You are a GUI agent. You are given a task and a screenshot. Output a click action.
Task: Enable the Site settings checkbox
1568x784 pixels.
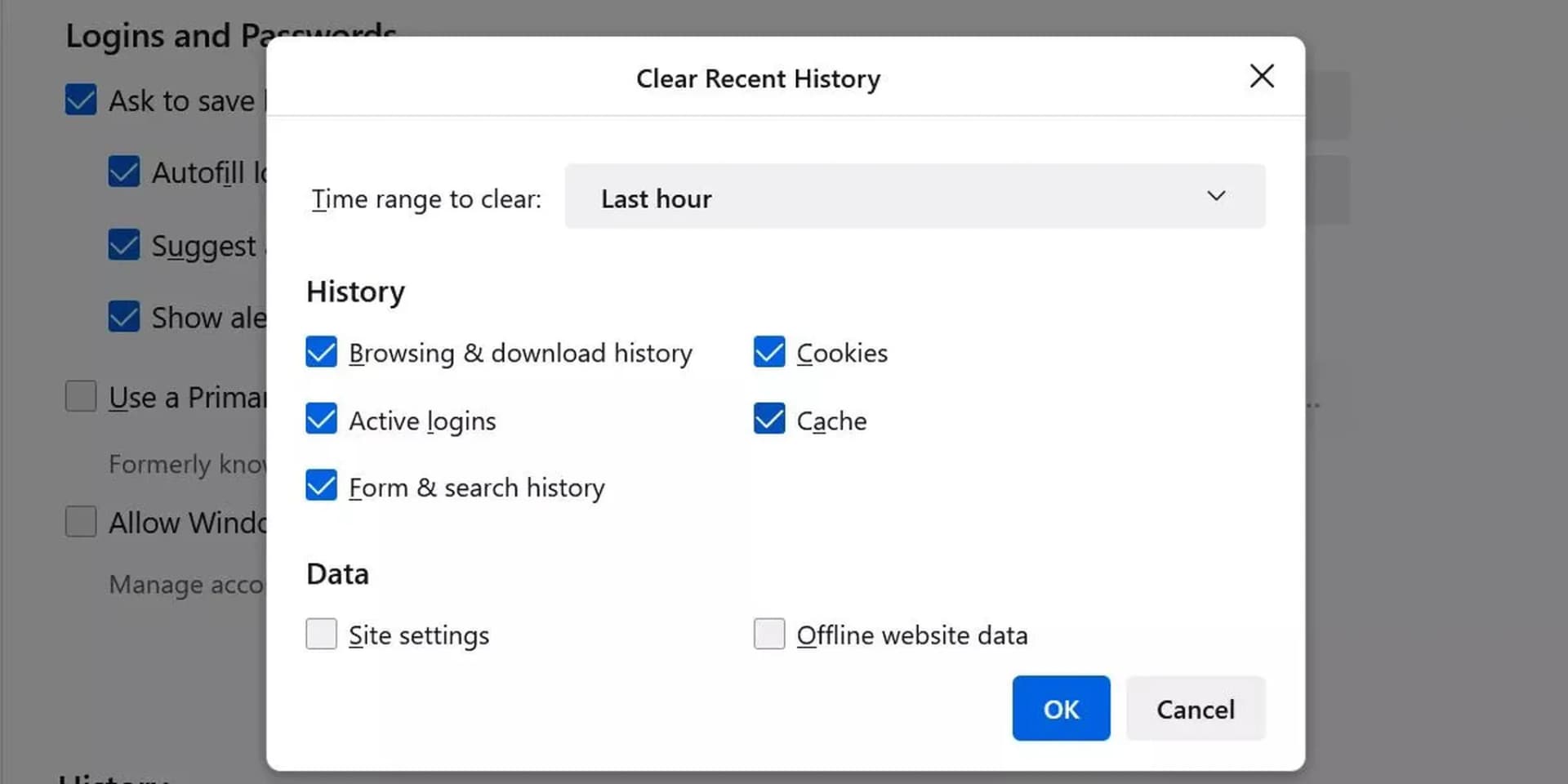pos(321,634)
